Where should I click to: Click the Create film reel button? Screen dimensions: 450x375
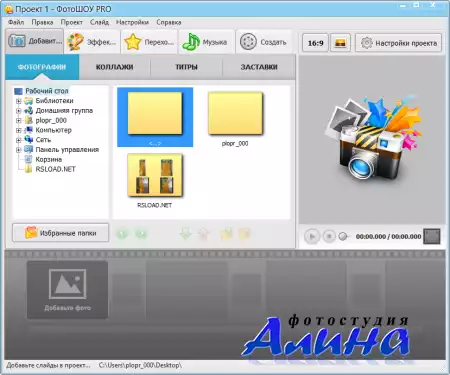click(x=264, y=42)
